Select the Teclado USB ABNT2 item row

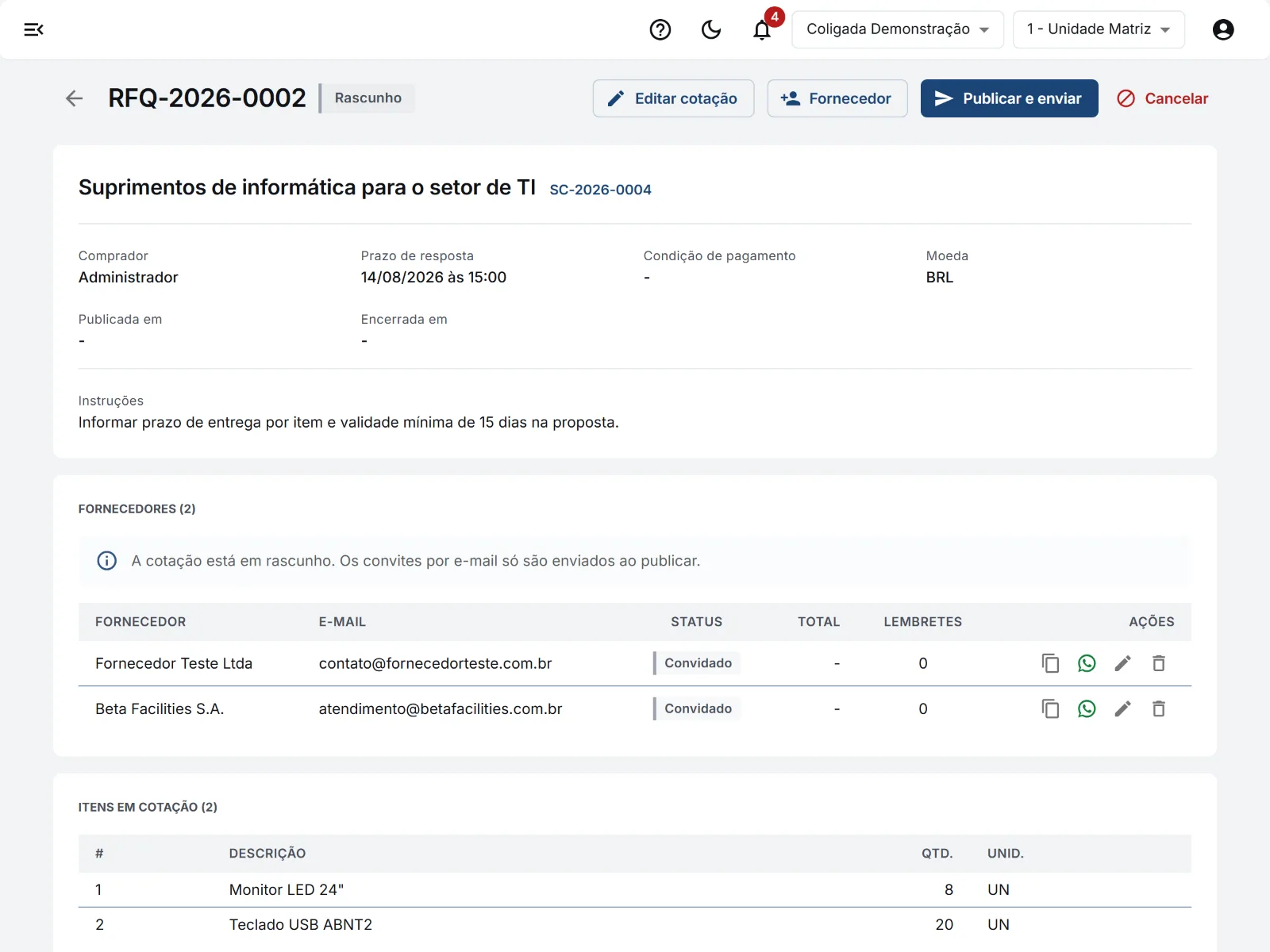coord(635,925)
